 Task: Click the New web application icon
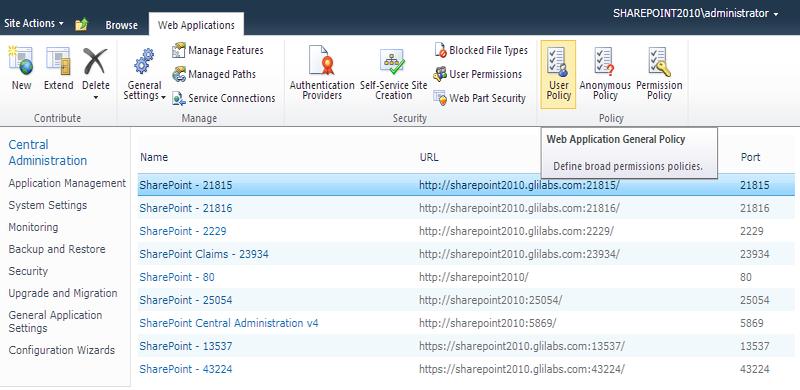point(21,61)
